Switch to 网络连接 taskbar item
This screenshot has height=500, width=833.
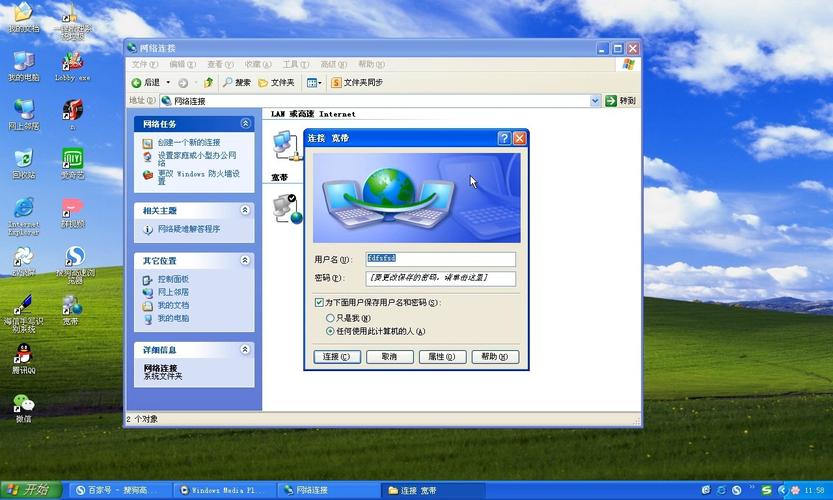tap(328, 490)
